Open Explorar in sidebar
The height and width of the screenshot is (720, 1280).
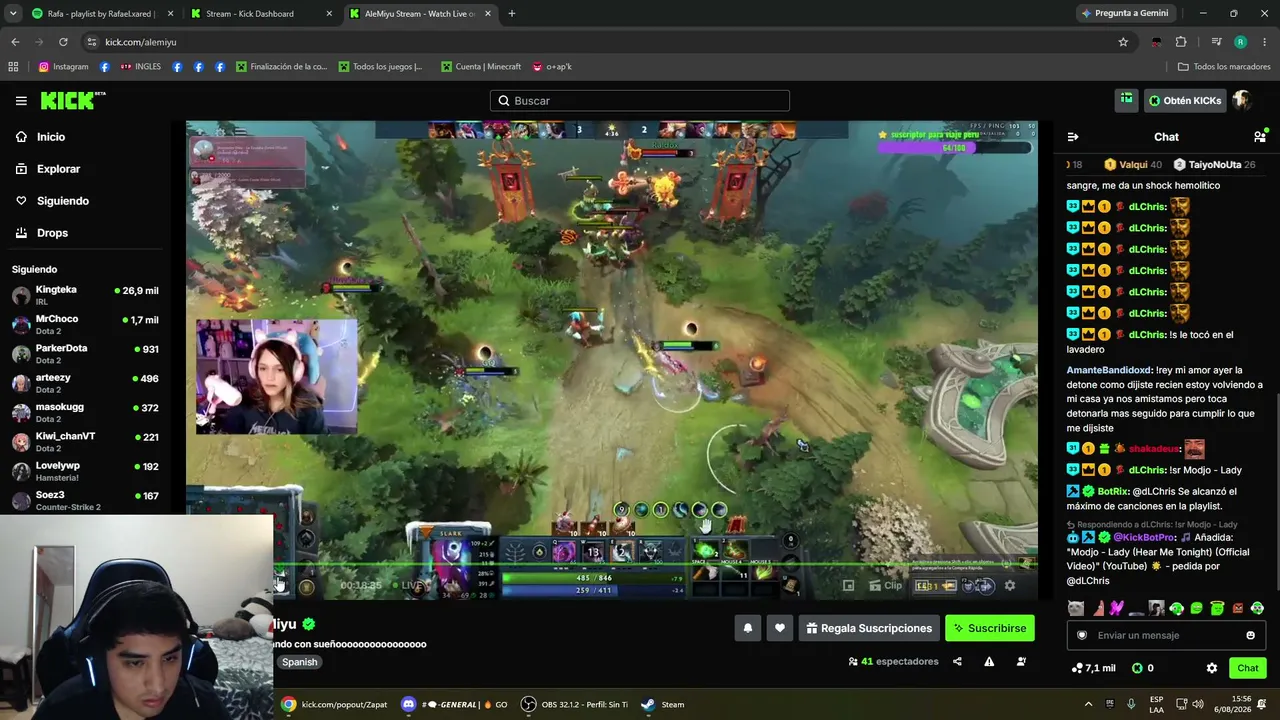click(49, 169)
